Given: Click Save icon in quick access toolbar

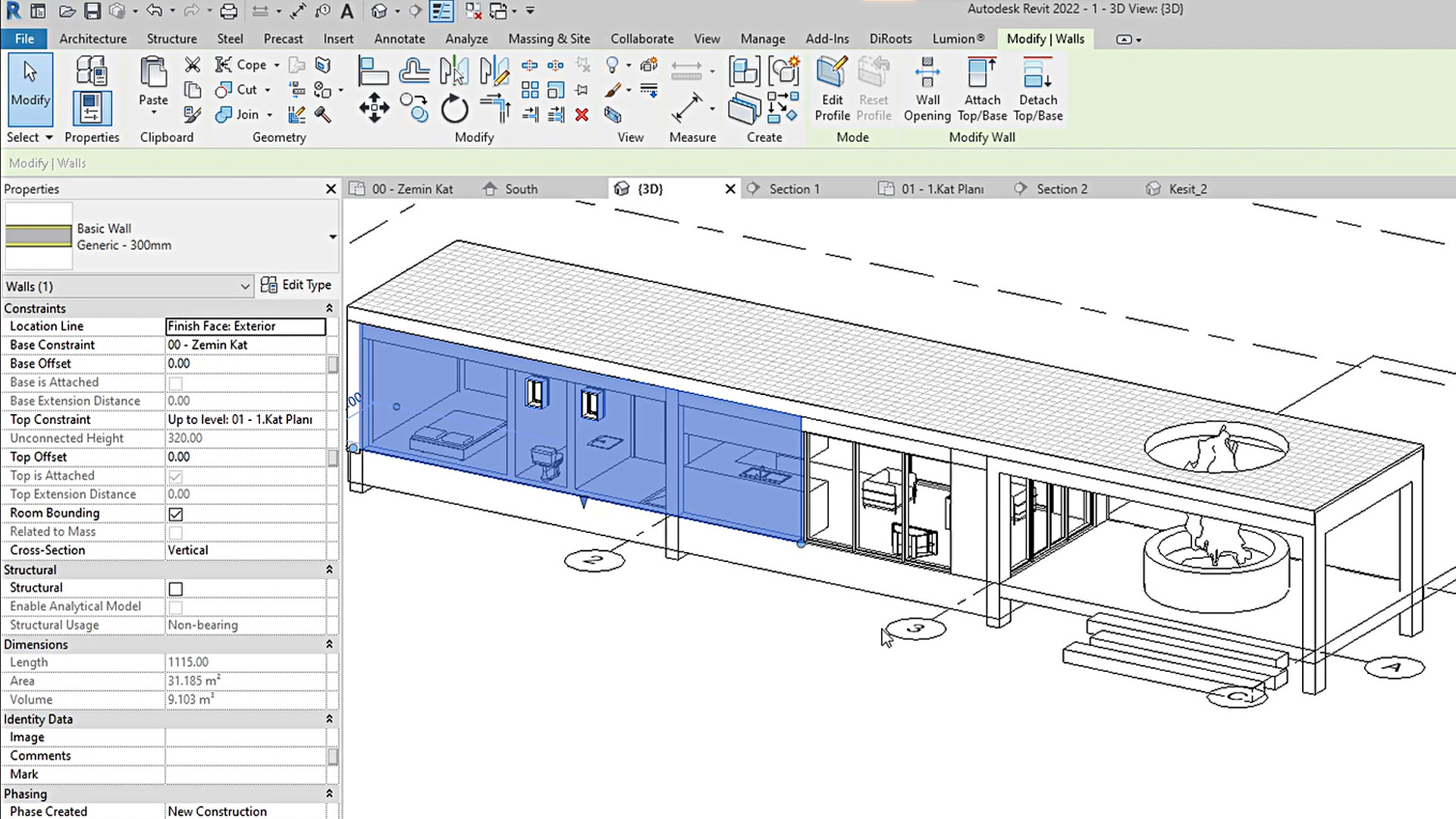Looking at the screenshot, I should (93, 11).
